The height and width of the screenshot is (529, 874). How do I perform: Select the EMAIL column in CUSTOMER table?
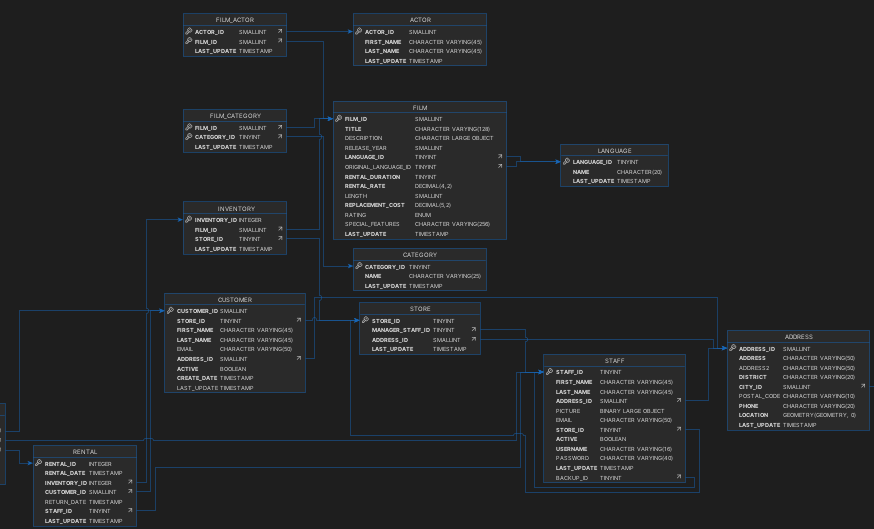click(188, 349)
